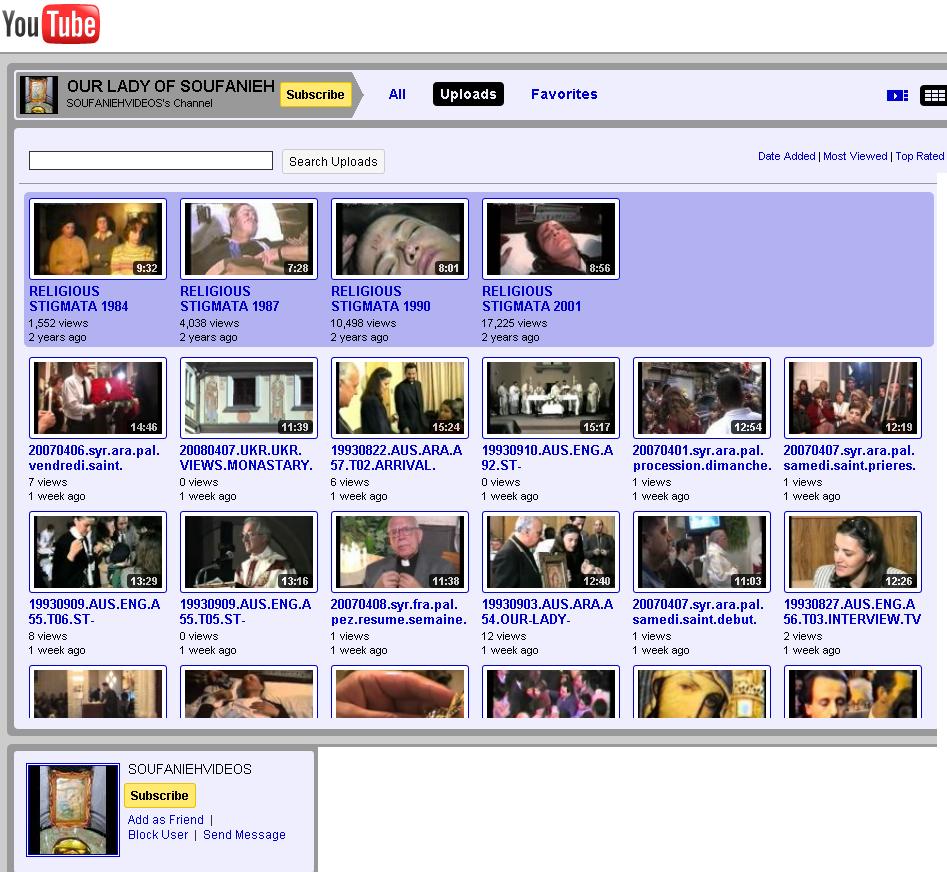Click 20070408.syr.fra.pal. pez.resume.semaine link
This screenshot has height=872, width=947.
point(399,612)
